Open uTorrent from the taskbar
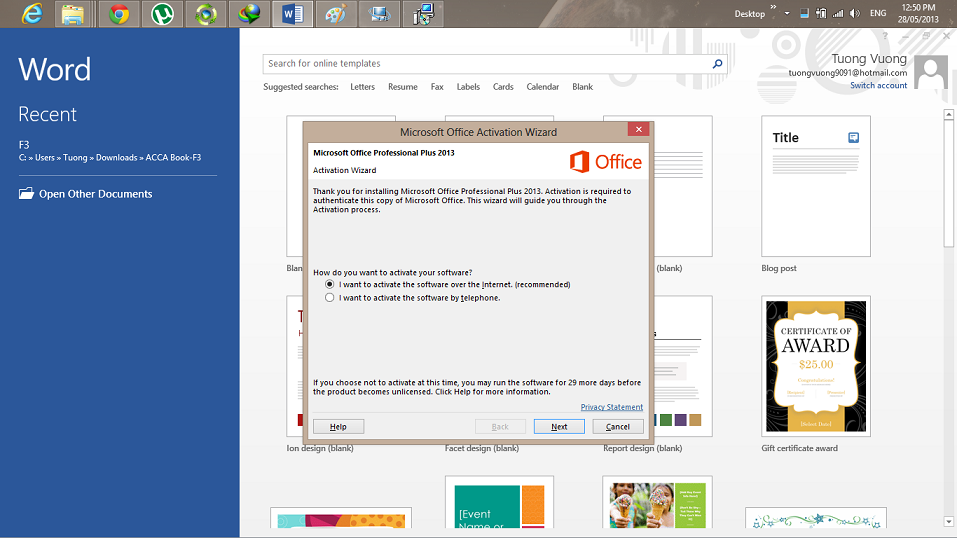 [162, 13]
